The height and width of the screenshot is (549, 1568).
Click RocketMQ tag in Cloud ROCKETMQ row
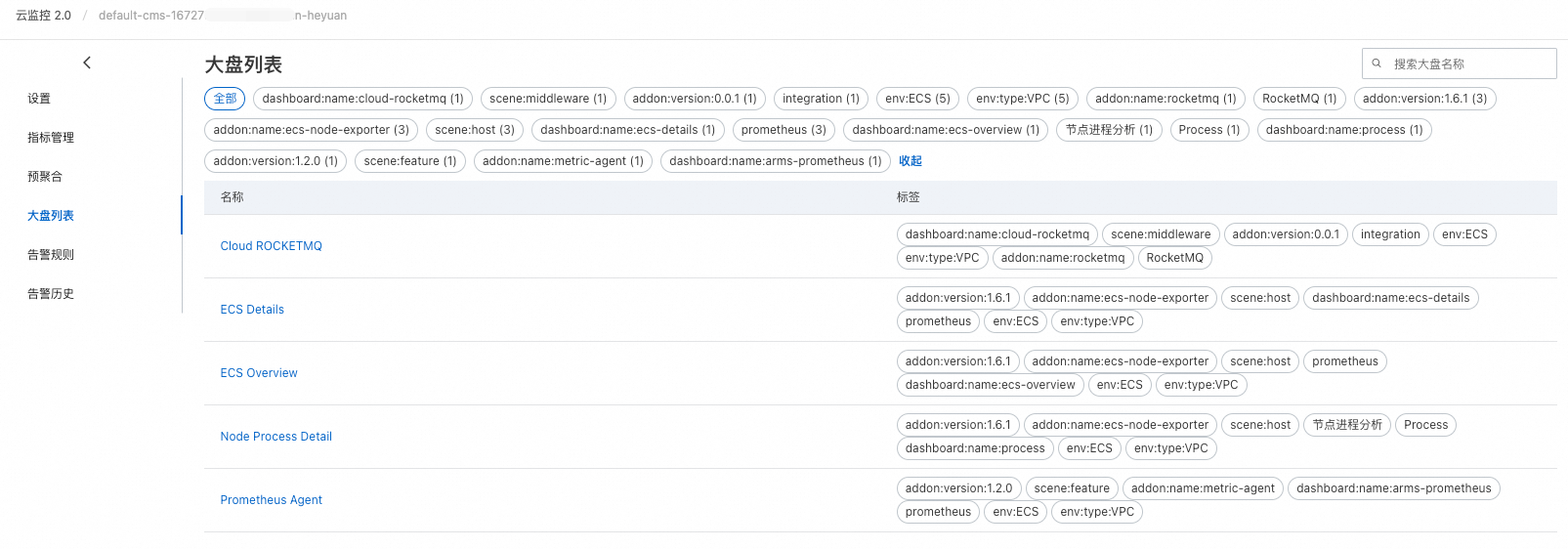pos(1175,258)
